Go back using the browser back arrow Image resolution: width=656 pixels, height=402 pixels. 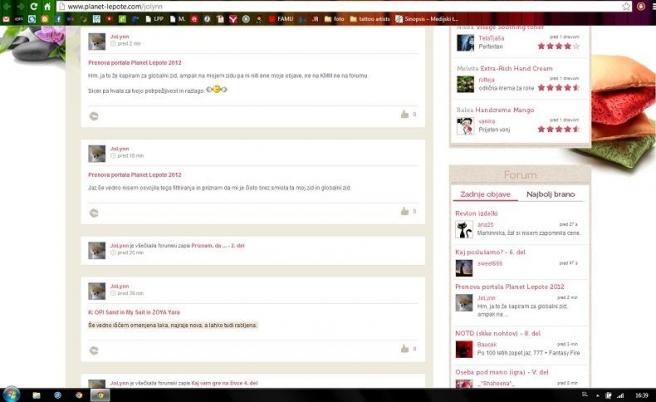click(x=7, y=6)
